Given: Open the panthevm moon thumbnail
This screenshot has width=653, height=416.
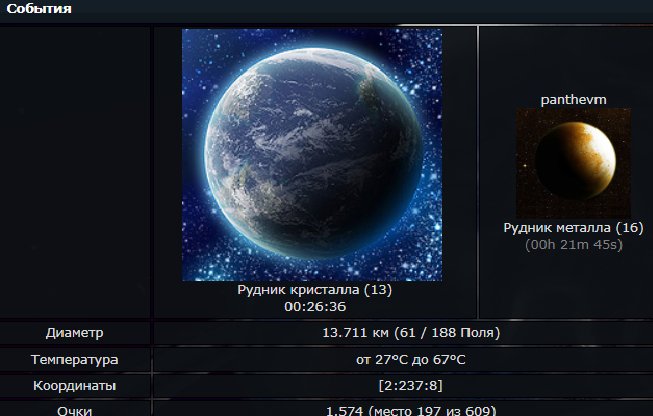Looking at the screenshot, I should click(573, 163).
